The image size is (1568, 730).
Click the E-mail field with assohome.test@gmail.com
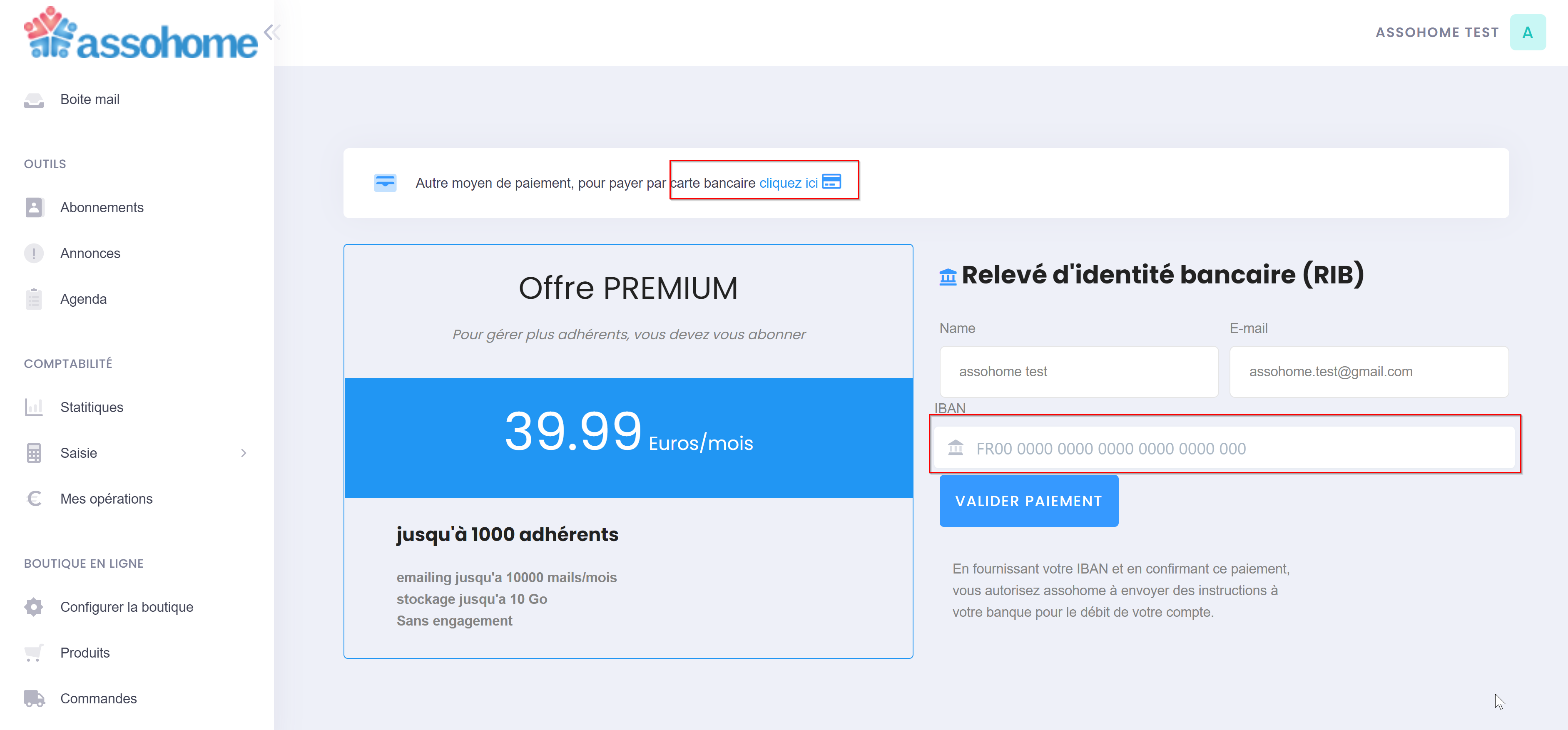pyautogui.click(x=1368, y=372)
